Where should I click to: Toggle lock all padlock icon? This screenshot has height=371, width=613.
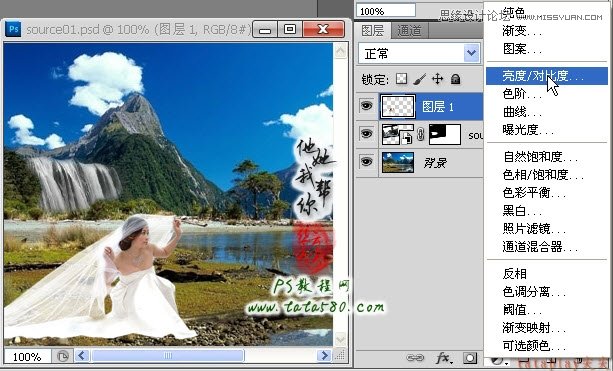[455, 79]
